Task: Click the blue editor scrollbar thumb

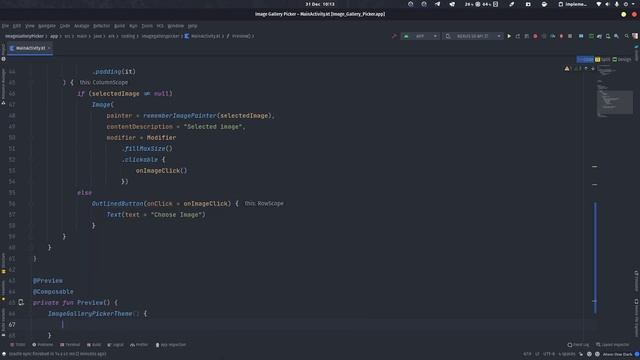Action: 595,258
